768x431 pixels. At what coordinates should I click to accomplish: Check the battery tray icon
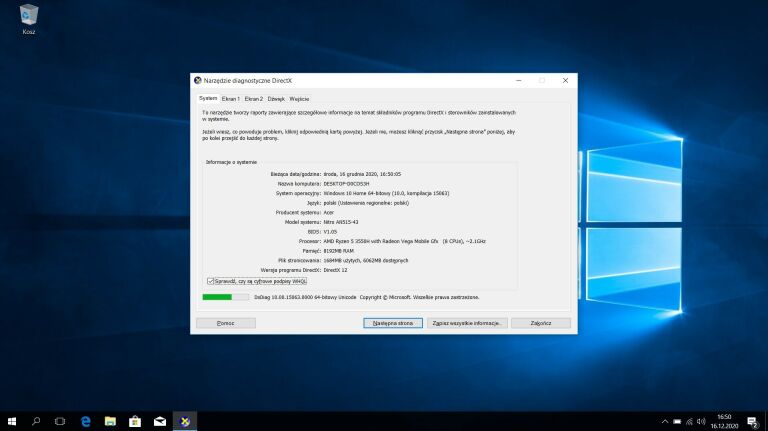[677, 421]
